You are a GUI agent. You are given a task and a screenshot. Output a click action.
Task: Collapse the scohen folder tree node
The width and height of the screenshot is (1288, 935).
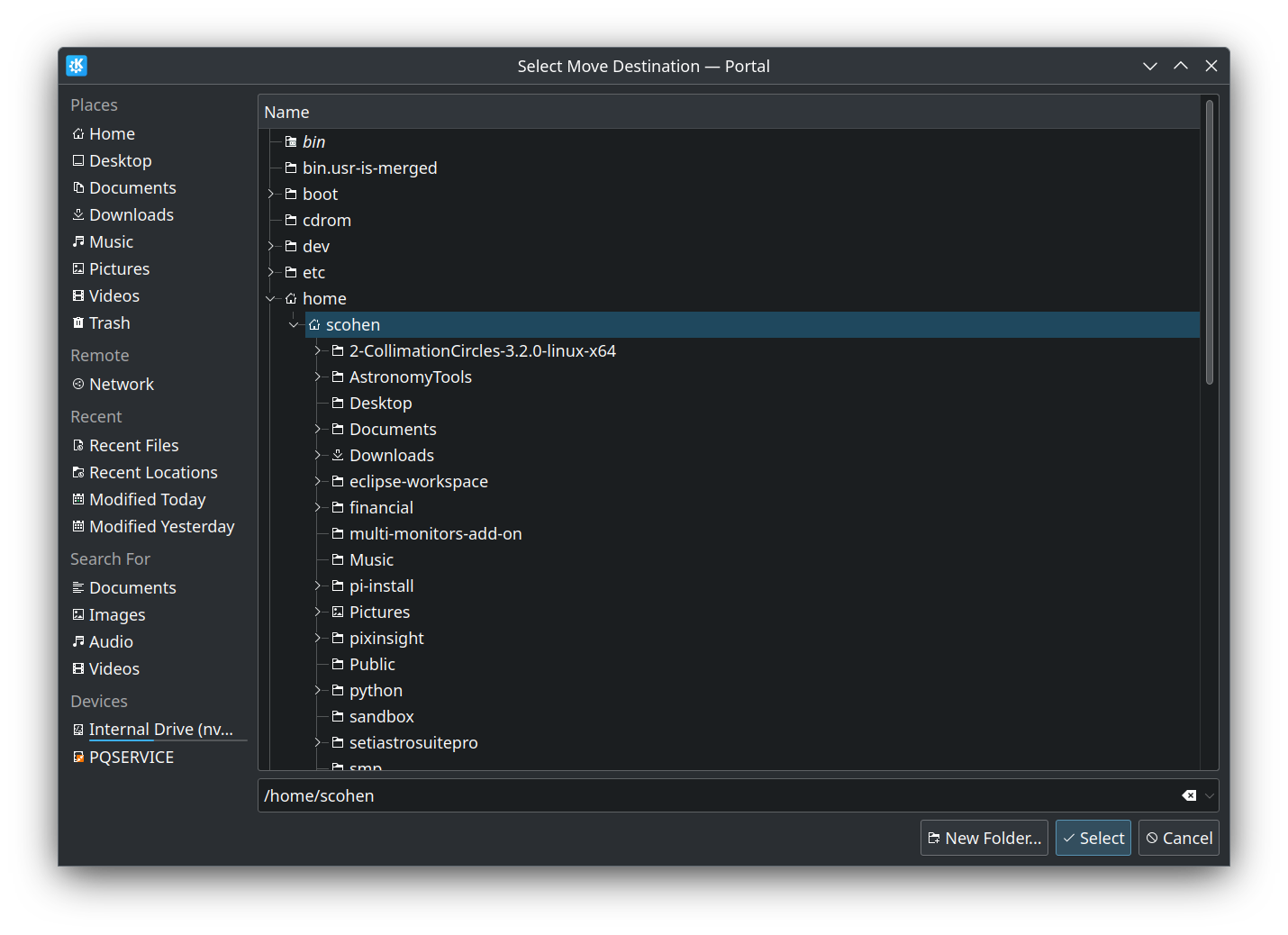(x=294, y=325)
